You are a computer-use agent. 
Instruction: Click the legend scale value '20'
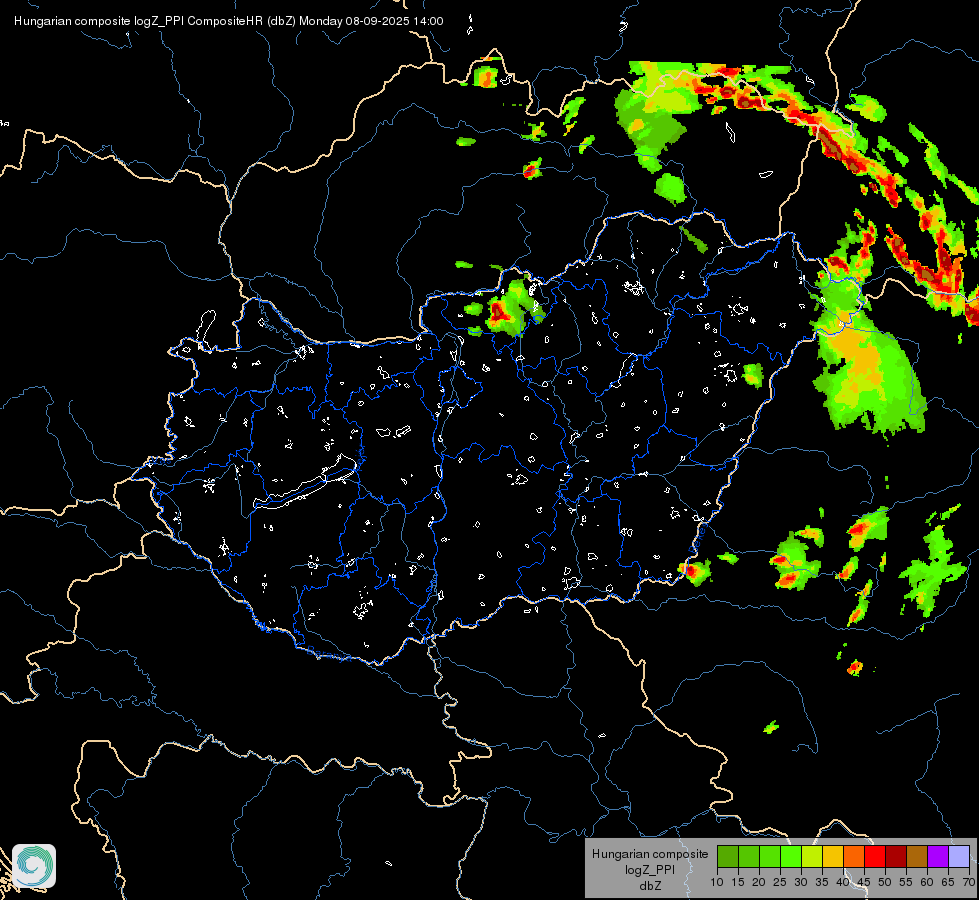tap(759, 883)
